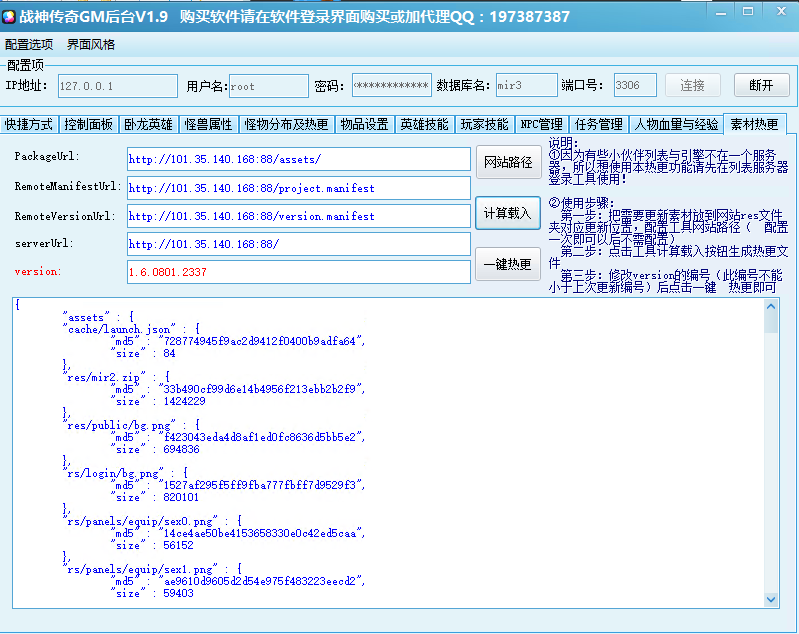Click the 计算载入 button

pyautogui.click(x=508, y=213)
